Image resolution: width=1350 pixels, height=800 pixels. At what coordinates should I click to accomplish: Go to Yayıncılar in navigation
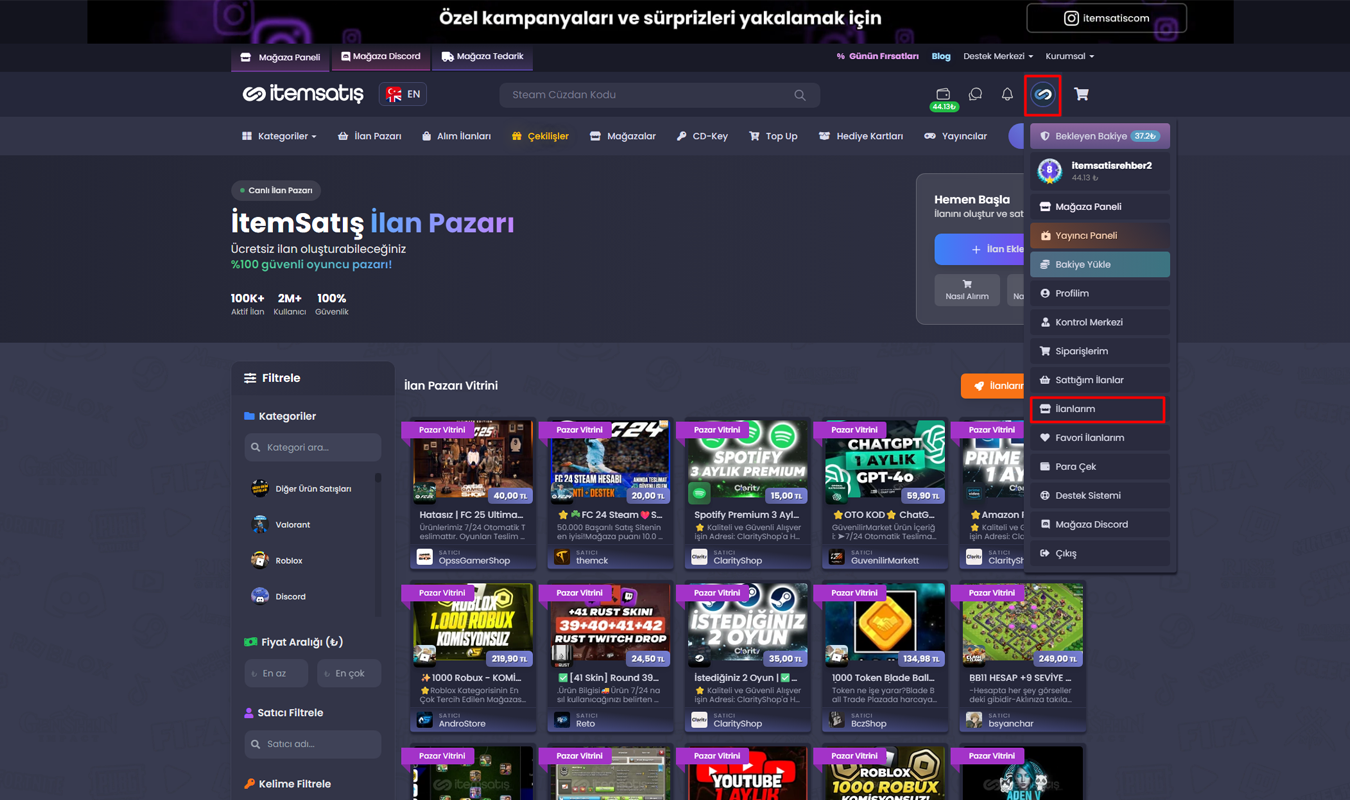point(955,136)
